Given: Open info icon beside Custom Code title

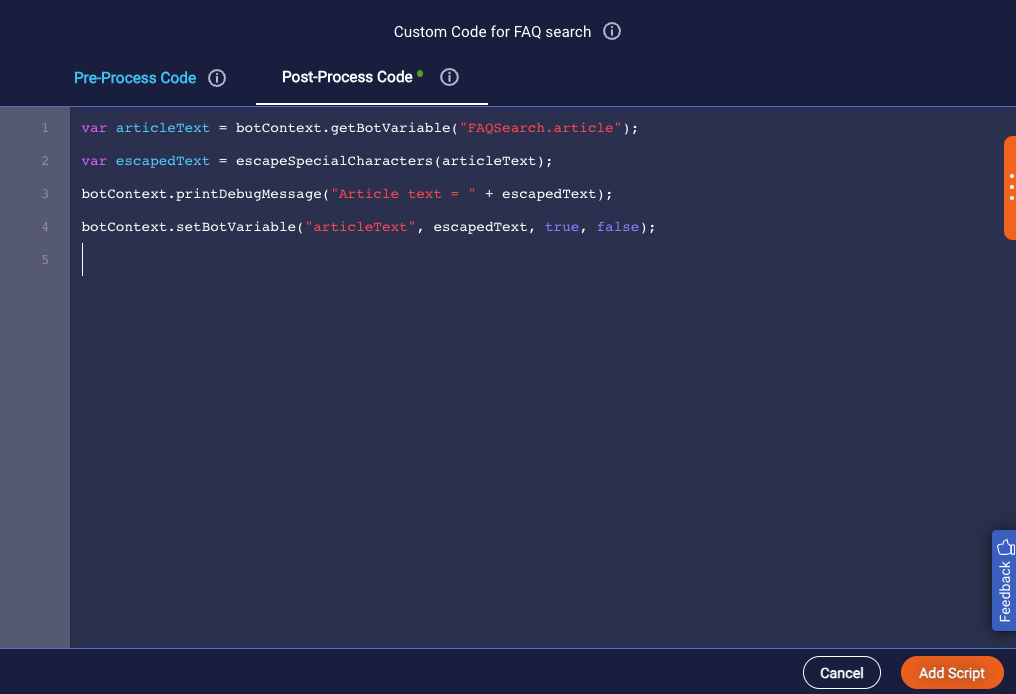Looking at the screenshot, I should pos(612,31).
